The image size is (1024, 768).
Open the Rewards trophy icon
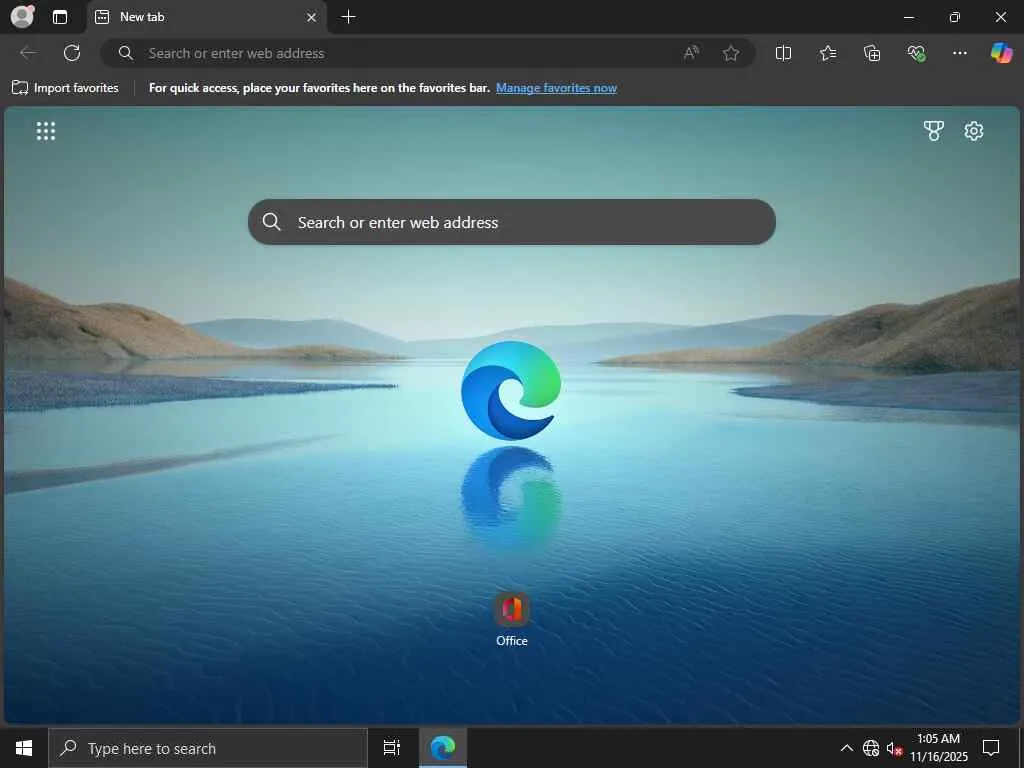[934, 131]
